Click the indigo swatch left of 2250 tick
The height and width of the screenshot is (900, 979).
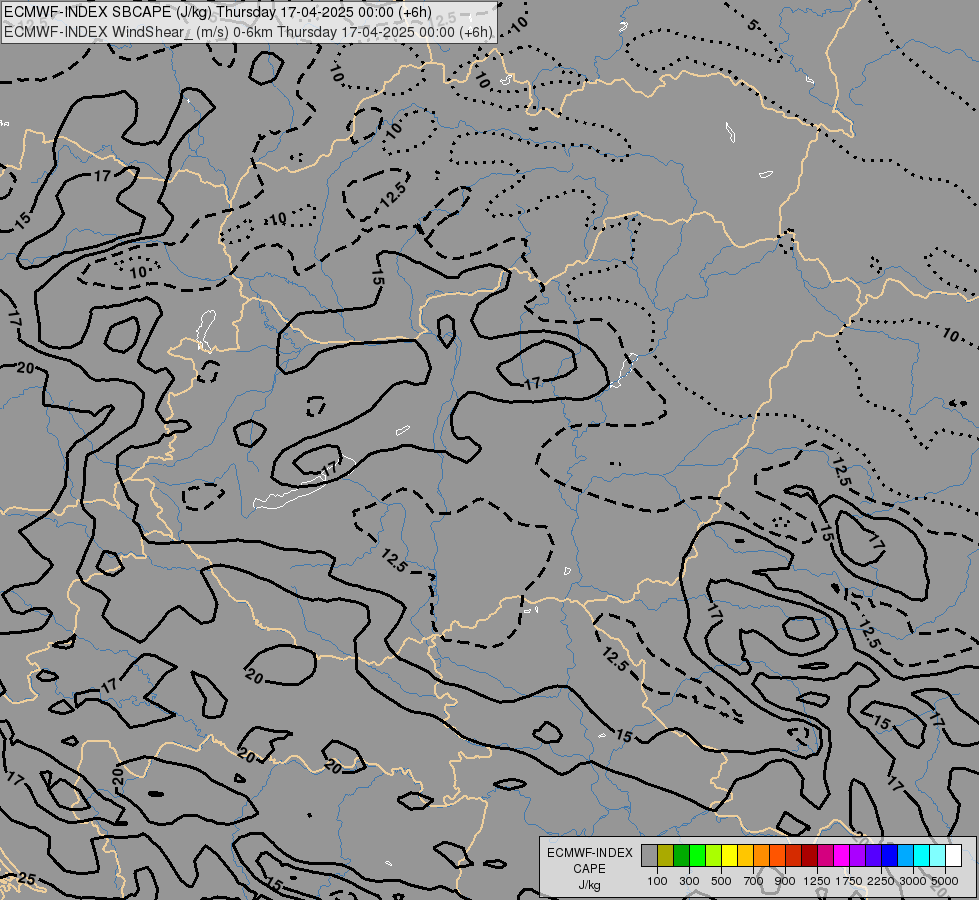[873, 855]
